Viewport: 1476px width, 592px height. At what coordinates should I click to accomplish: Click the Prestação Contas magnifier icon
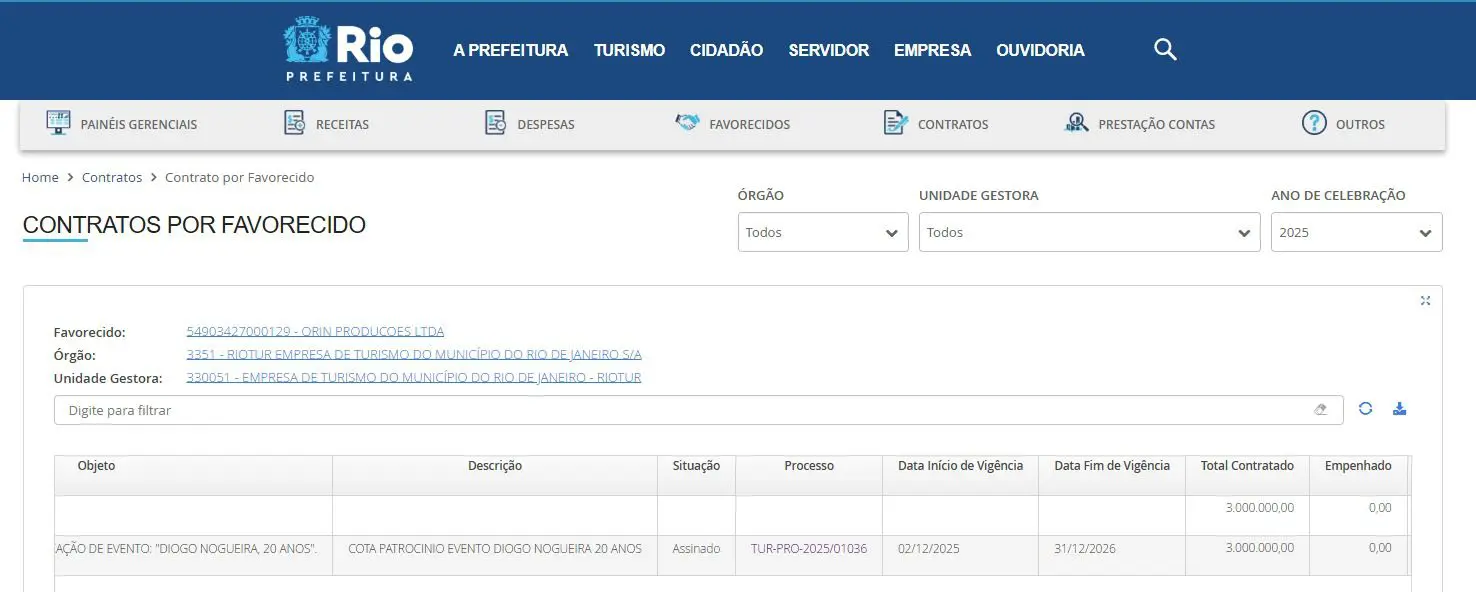1076,123
